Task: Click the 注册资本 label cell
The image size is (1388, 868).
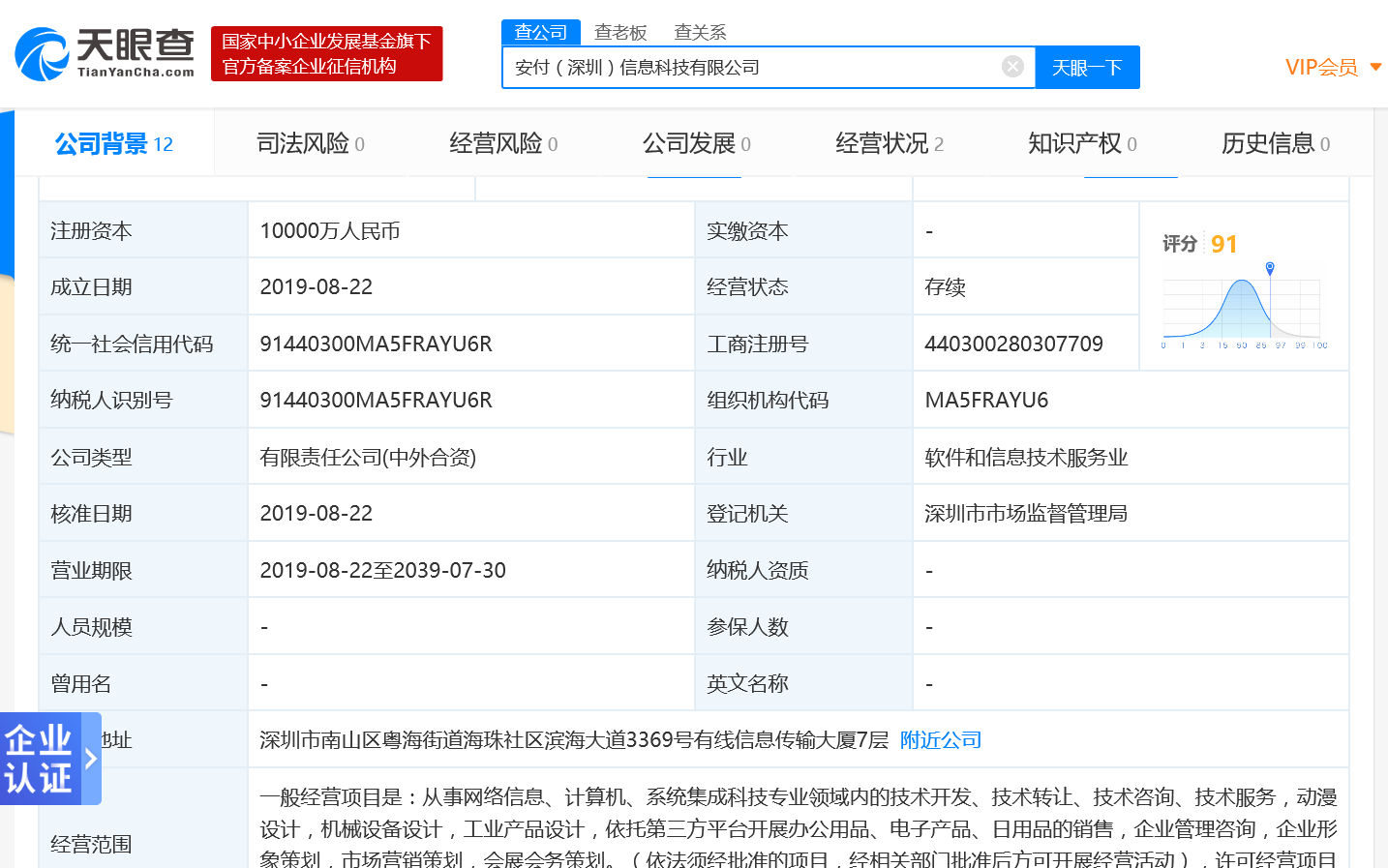Action: click(143, 230)
